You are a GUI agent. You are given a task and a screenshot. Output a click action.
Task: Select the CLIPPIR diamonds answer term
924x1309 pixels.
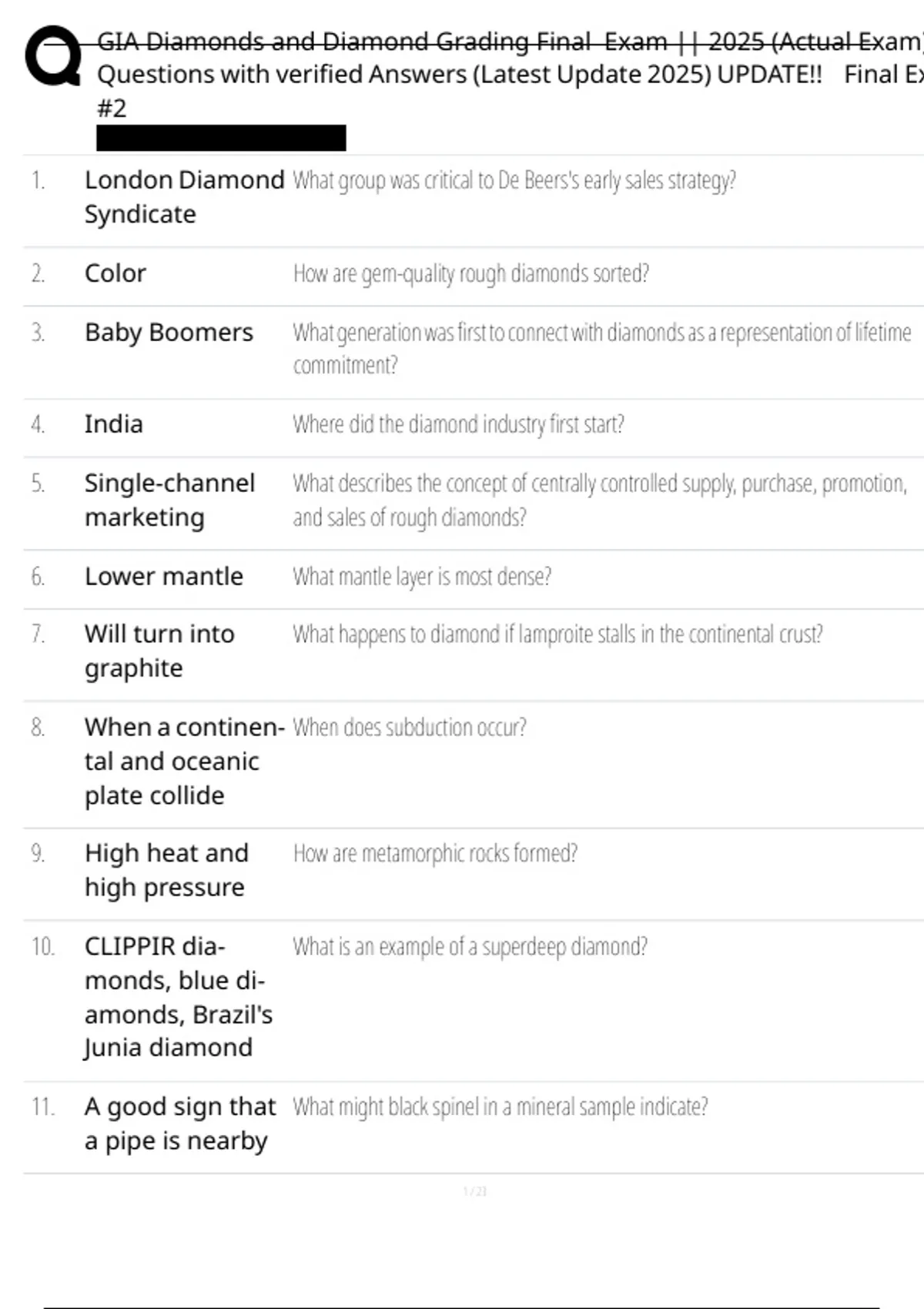[x=178, y=997]
